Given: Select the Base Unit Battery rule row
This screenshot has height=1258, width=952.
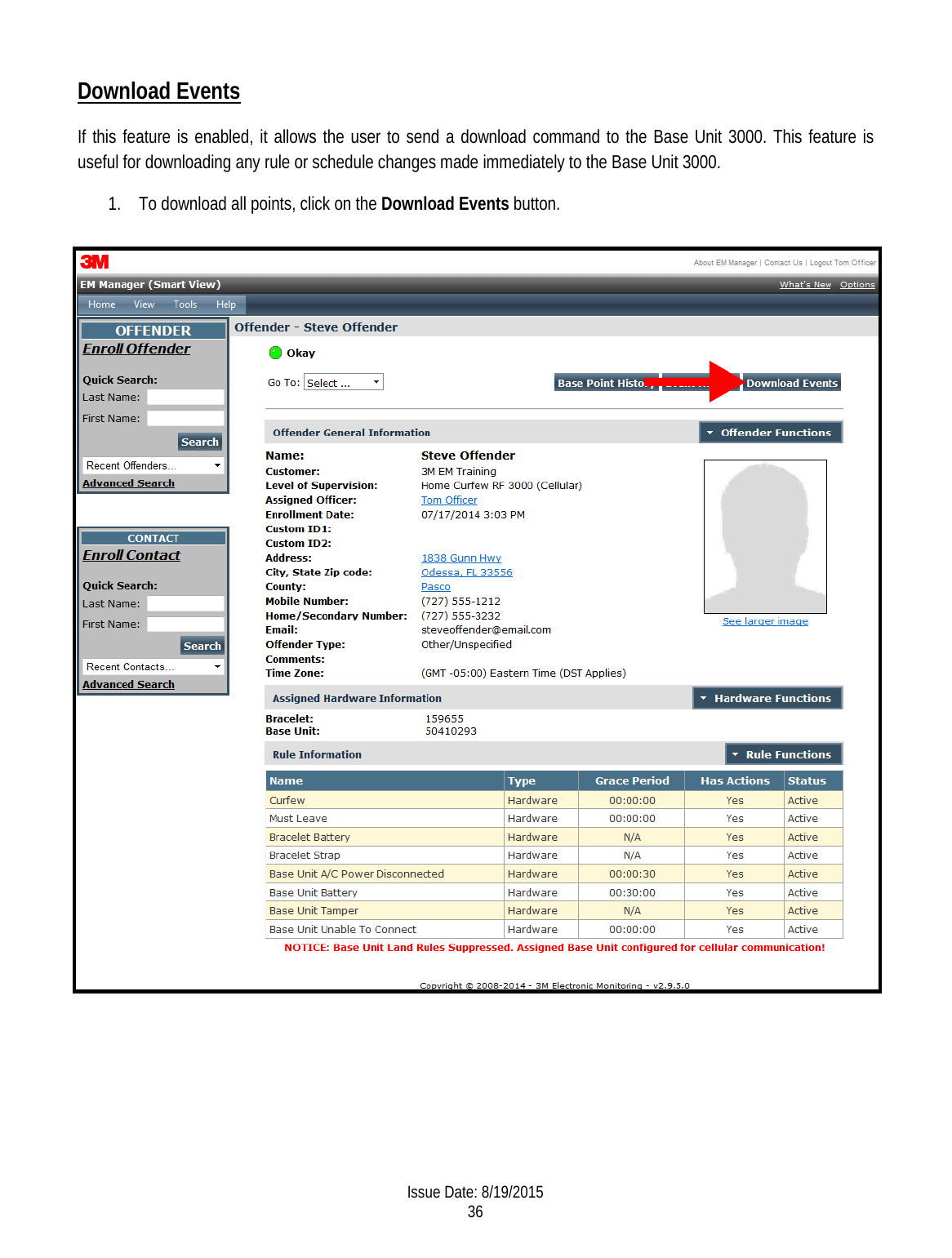Looking at the screenshot, I should [x=554, y=892].
